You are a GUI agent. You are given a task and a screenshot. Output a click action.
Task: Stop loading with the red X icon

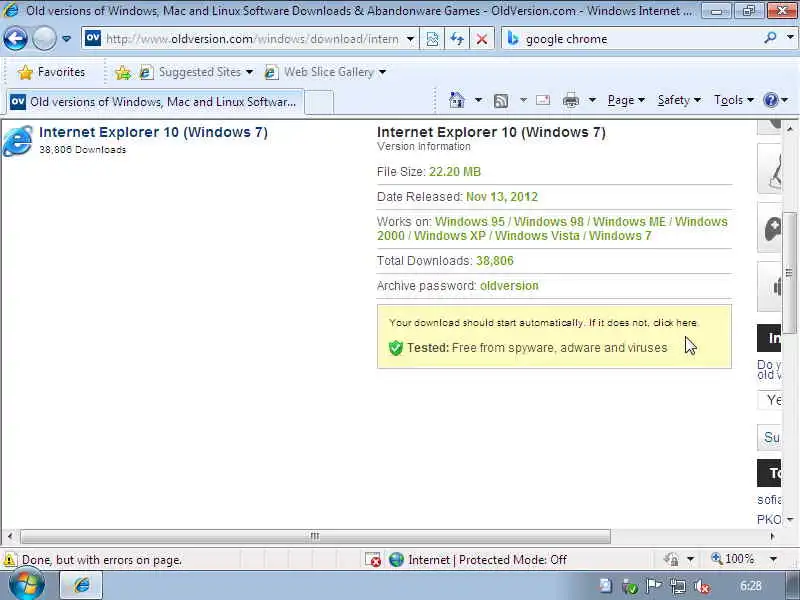point(481,39)
